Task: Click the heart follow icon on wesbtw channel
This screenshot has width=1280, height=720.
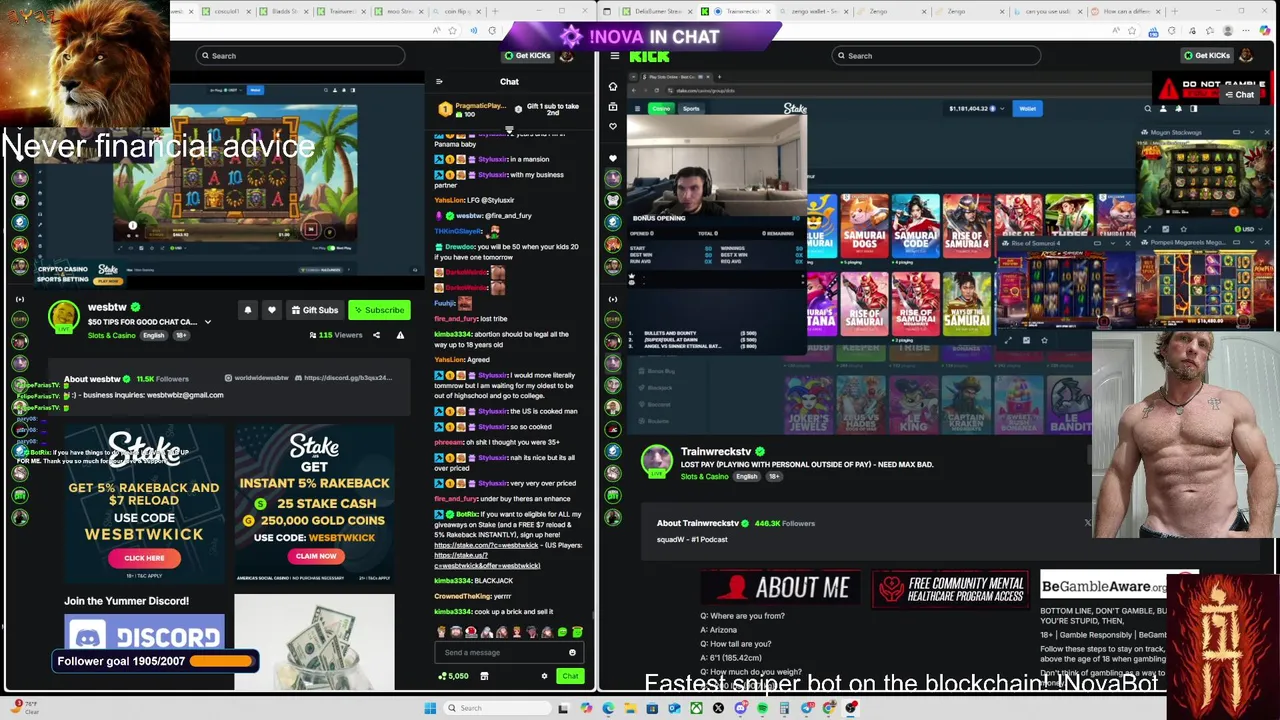Action: pos(271,310)
